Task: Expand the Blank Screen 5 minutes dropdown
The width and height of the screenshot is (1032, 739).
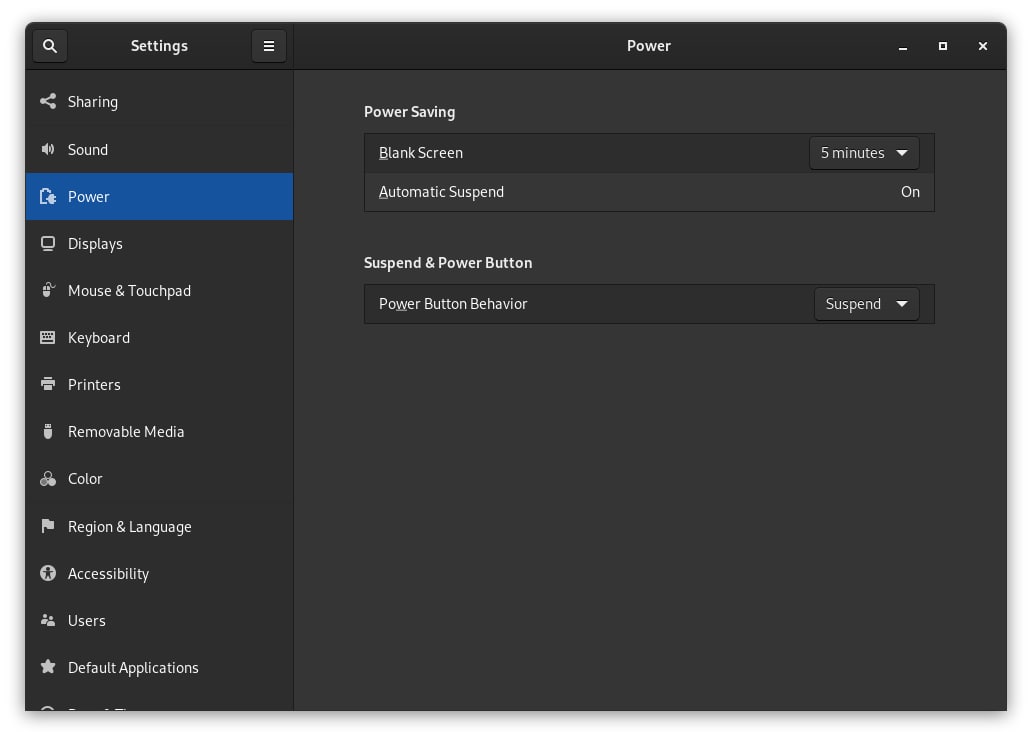Action: coord(864,153)
